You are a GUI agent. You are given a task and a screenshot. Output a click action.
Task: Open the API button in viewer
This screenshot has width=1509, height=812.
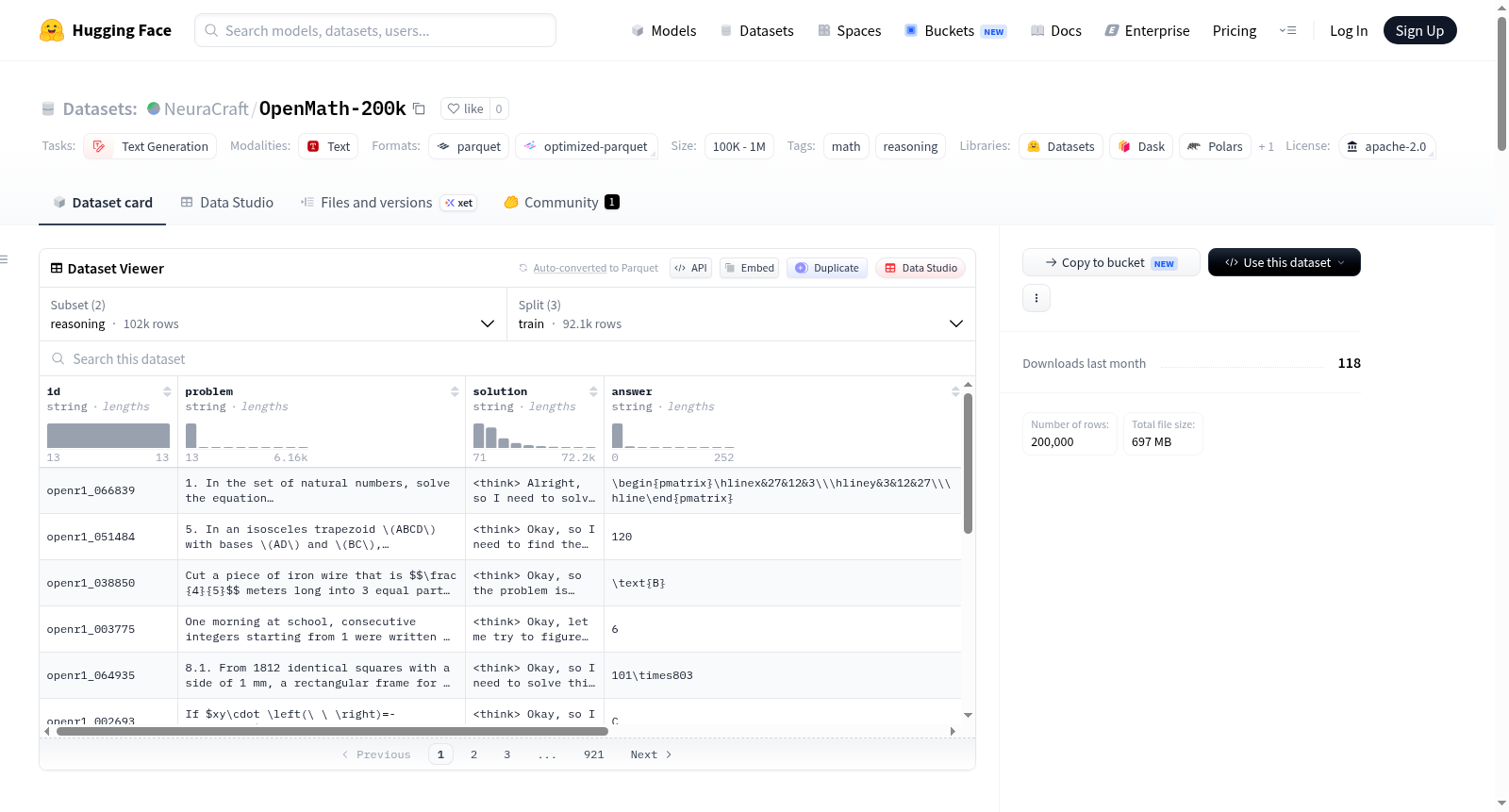pyautogui.click(x=690, y=268)
